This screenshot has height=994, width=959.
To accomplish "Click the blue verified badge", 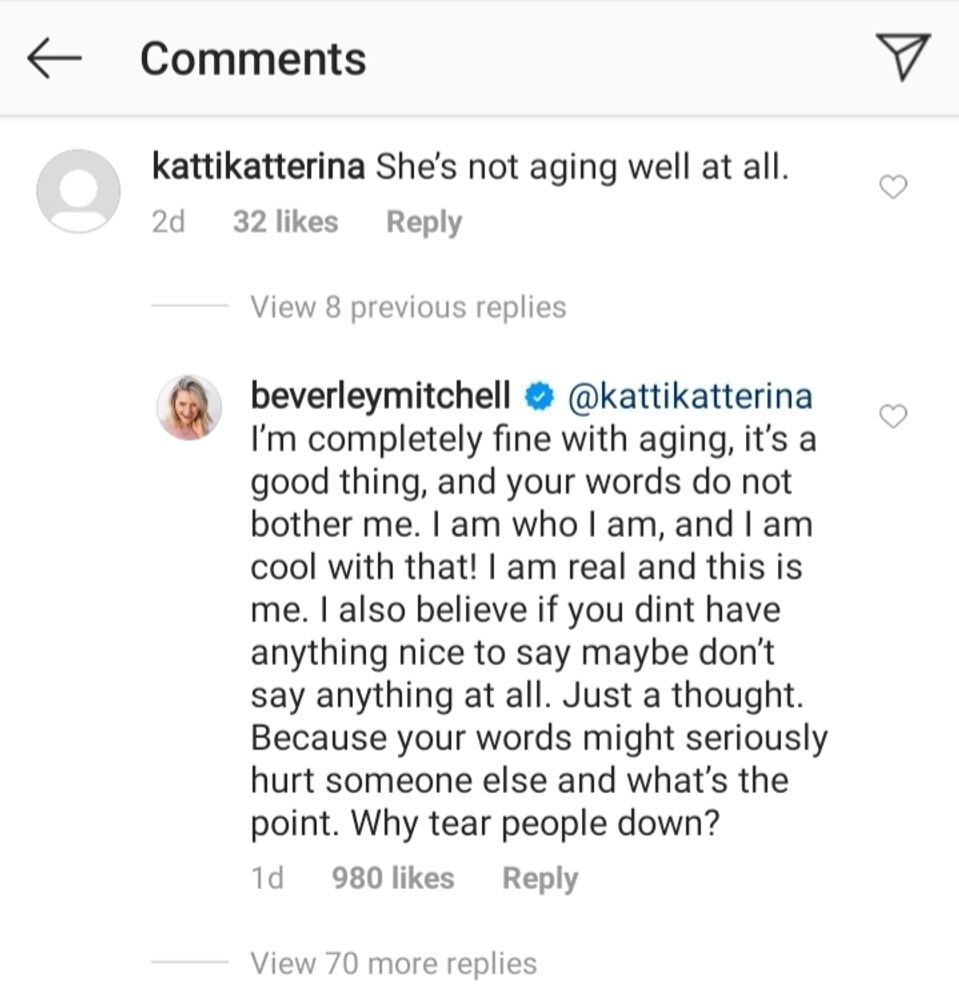I will 540,397.
